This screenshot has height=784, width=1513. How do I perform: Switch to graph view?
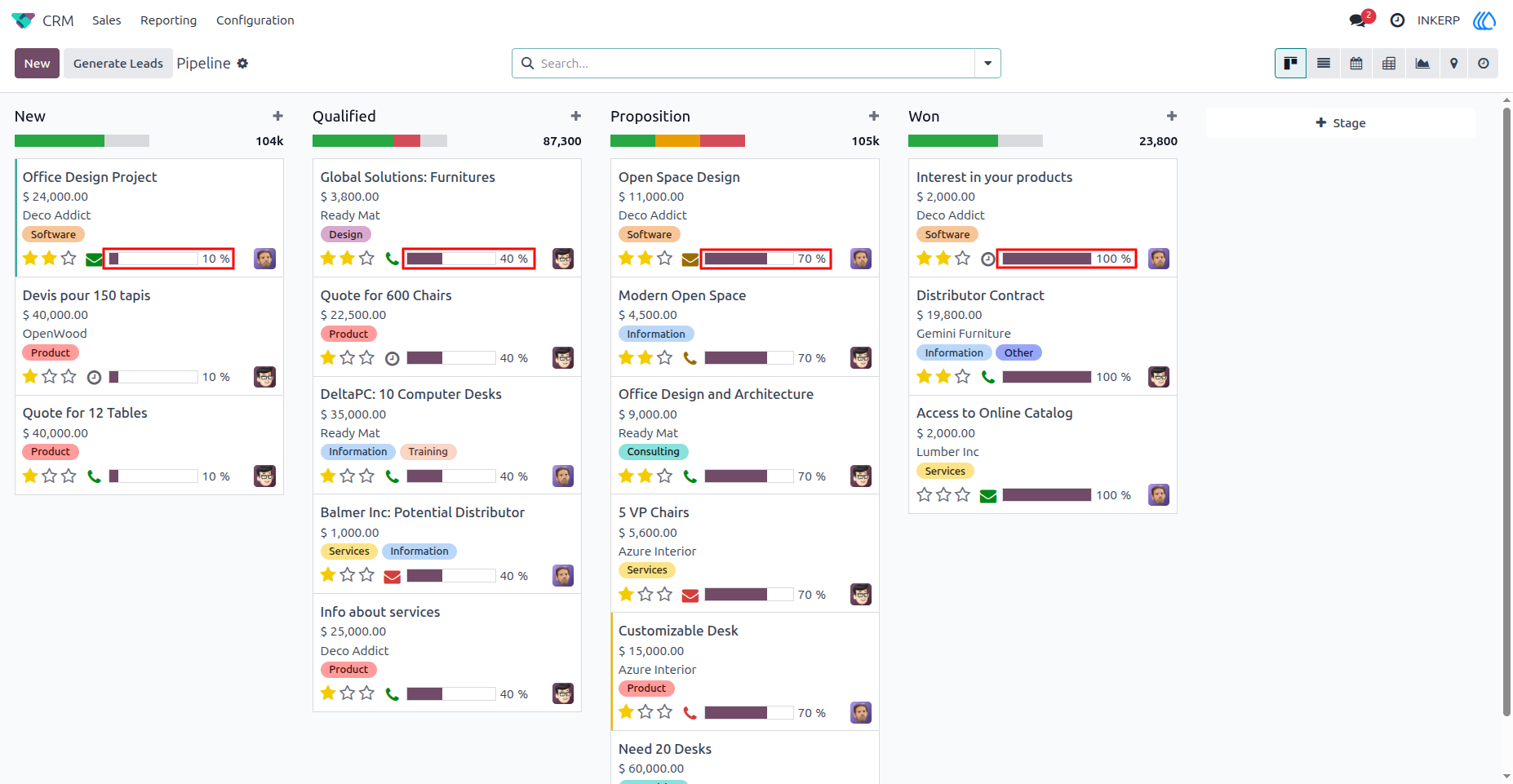(1422, 64)
